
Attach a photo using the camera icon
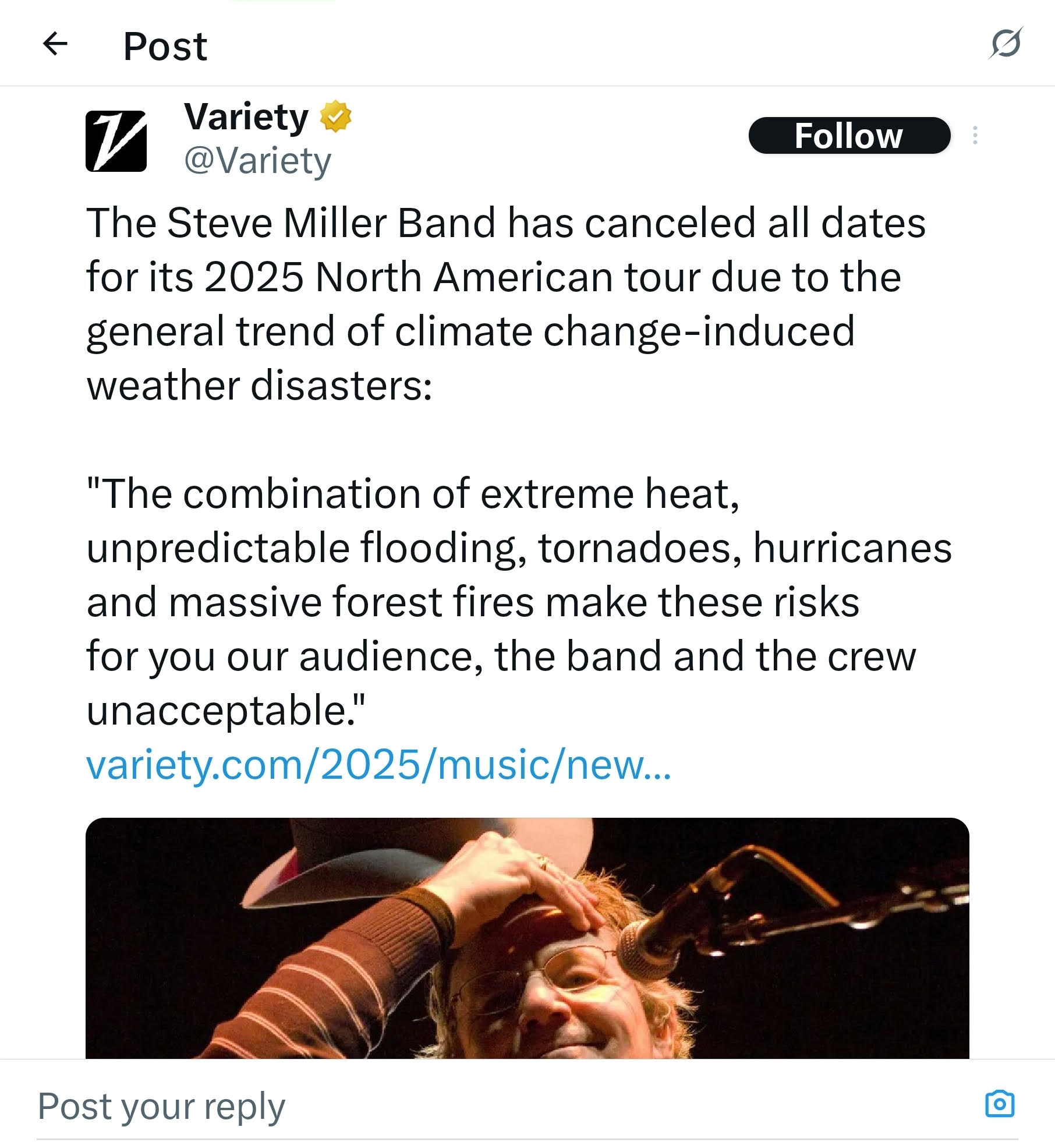1000,1104
